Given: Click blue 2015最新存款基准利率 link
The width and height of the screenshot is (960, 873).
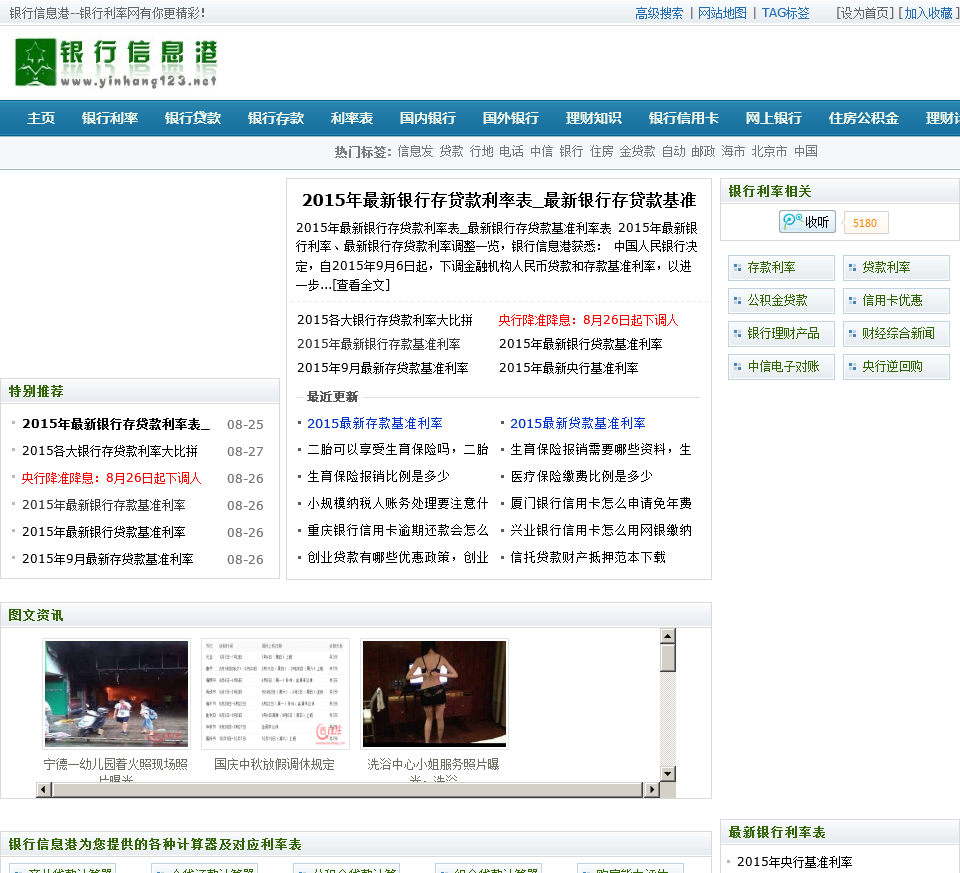Looking at the screenshot, I should (x=375, y=423).
